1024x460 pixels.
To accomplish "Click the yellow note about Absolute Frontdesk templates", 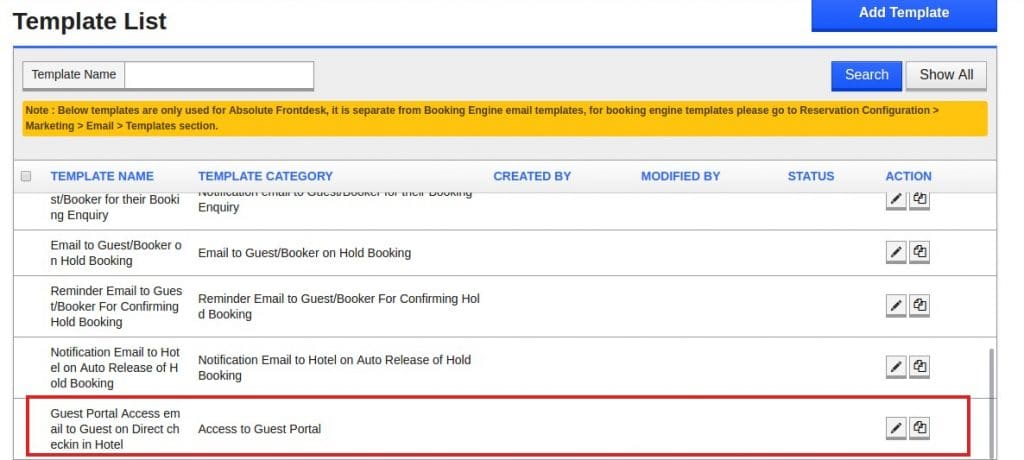I will (x=505, y=118).
